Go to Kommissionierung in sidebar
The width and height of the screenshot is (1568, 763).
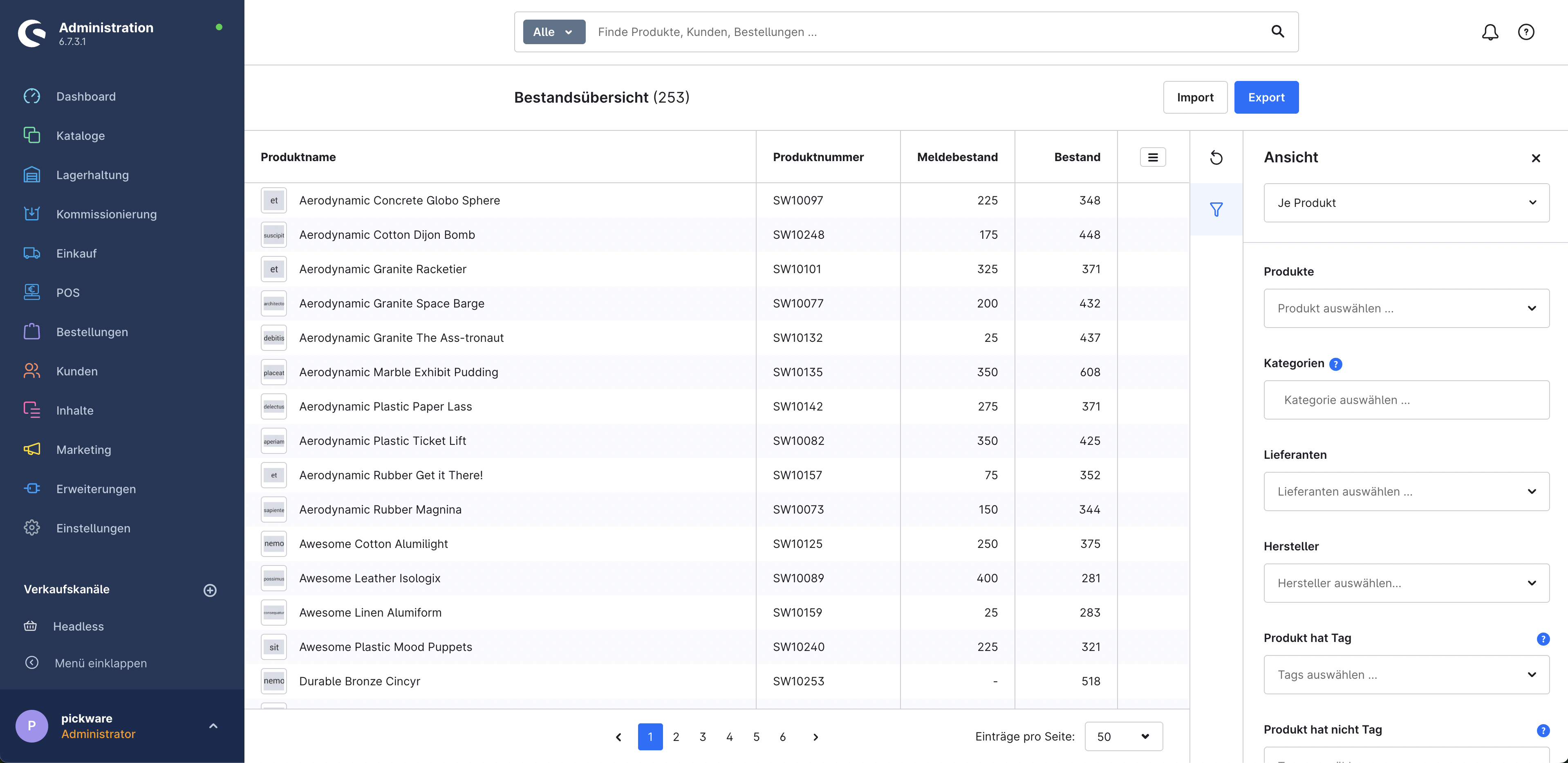[x=107, y=214]
